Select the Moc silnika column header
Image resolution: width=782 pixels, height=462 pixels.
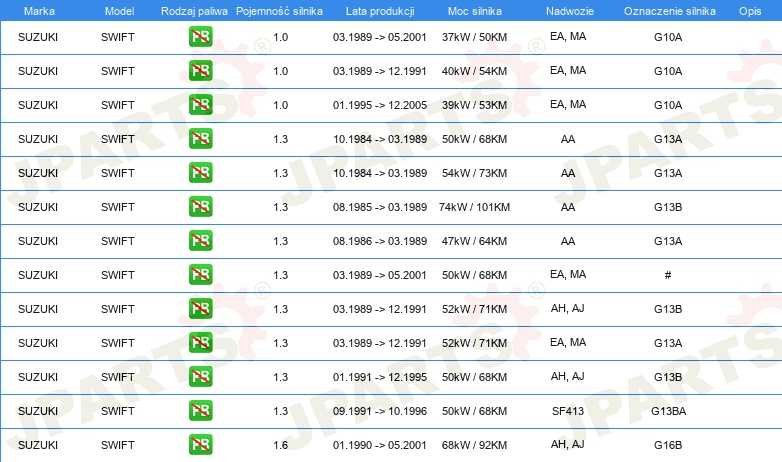(475, 11)
